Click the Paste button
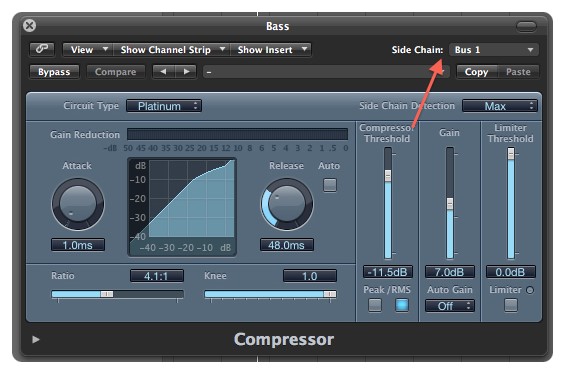 518,72
